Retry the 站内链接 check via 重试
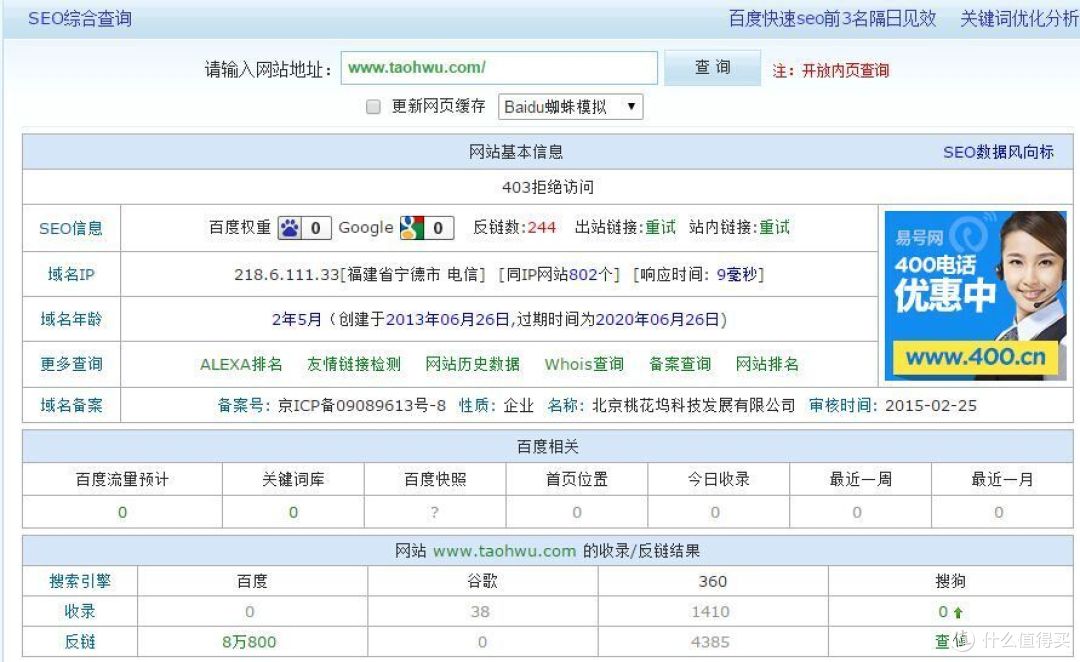The width and height of the screenshot is (1080, 662). pyautogui.click(x=774, y=227)
